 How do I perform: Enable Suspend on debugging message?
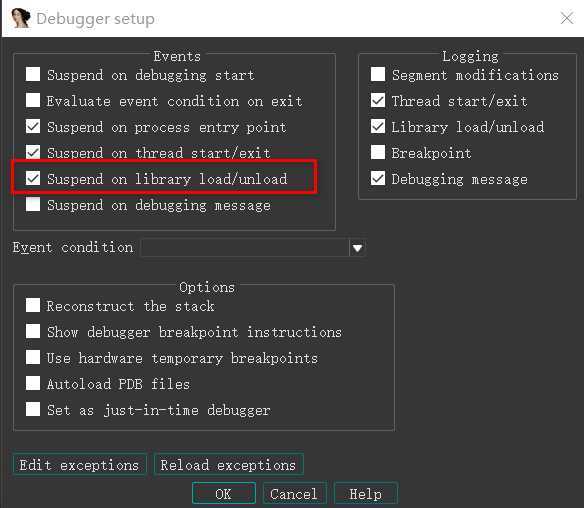point(33,204)
